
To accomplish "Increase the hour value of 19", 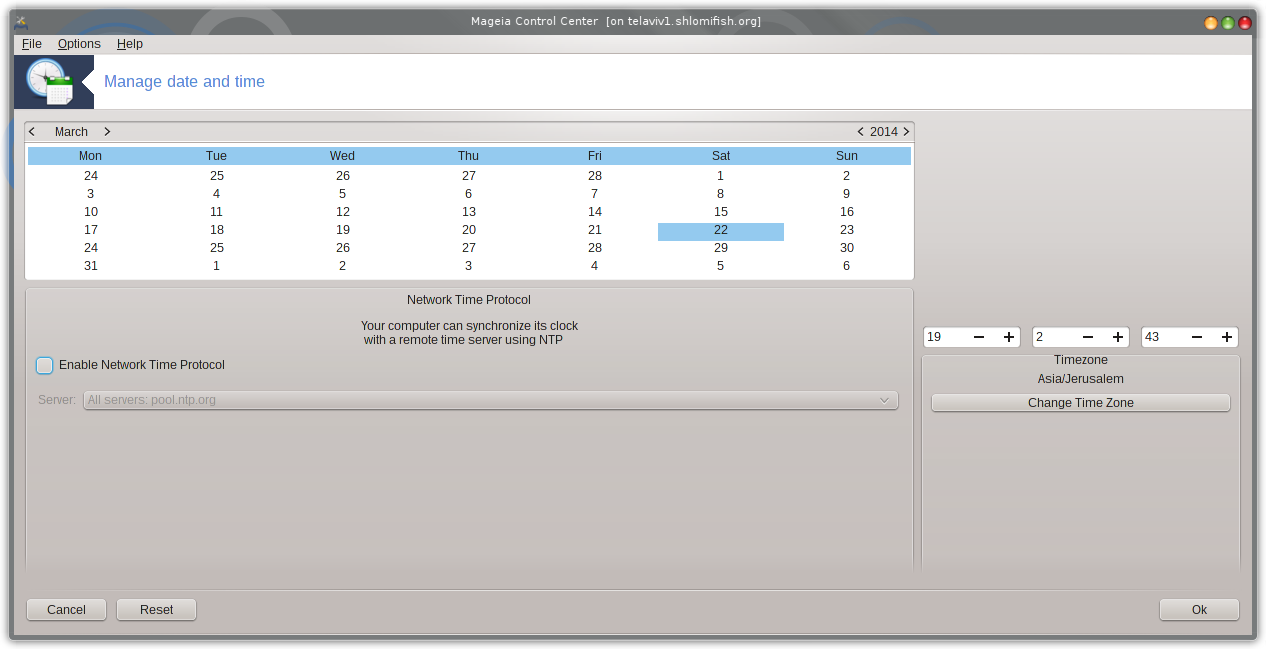I will click(1009, 337).
